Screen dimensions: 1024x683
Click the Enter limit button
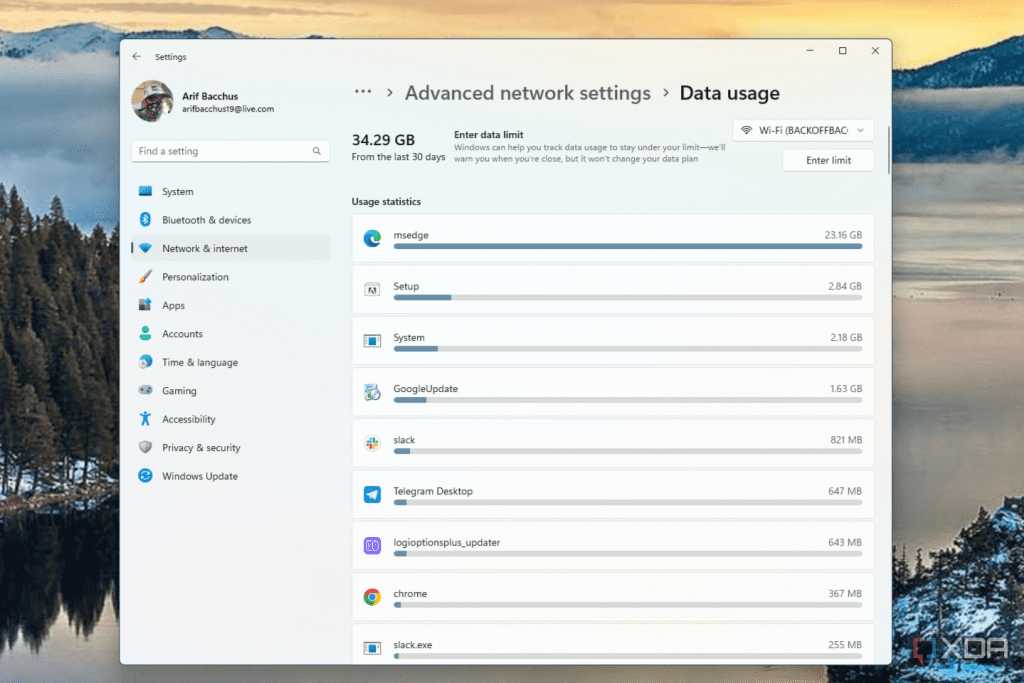tap(828, 160)
